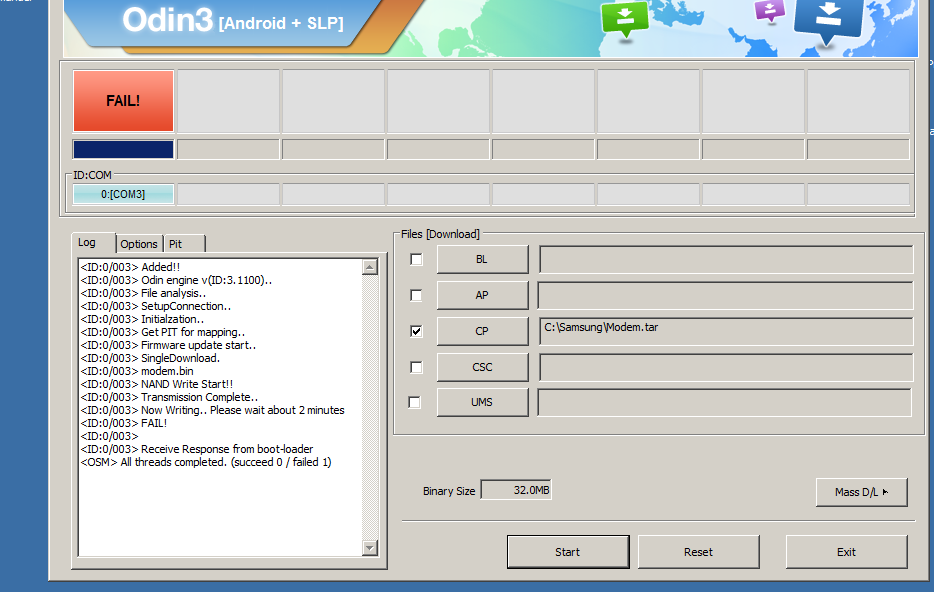Click the red FAIL! status box
934x592 pixels.
tap(123, 101)
